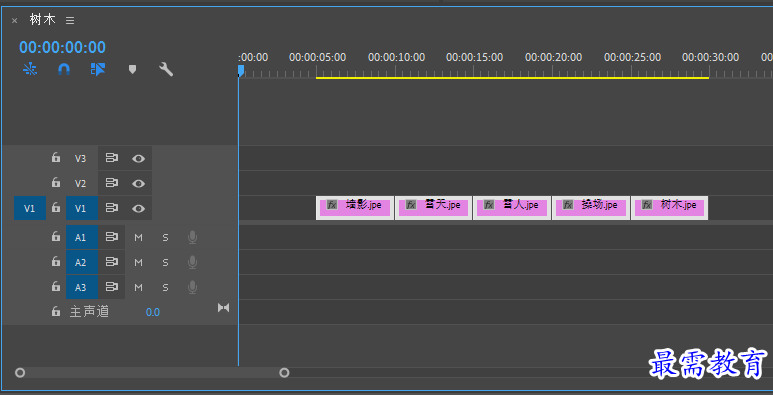773x395 pixels.
Task: Solo track A1
Action: [166, 238]
